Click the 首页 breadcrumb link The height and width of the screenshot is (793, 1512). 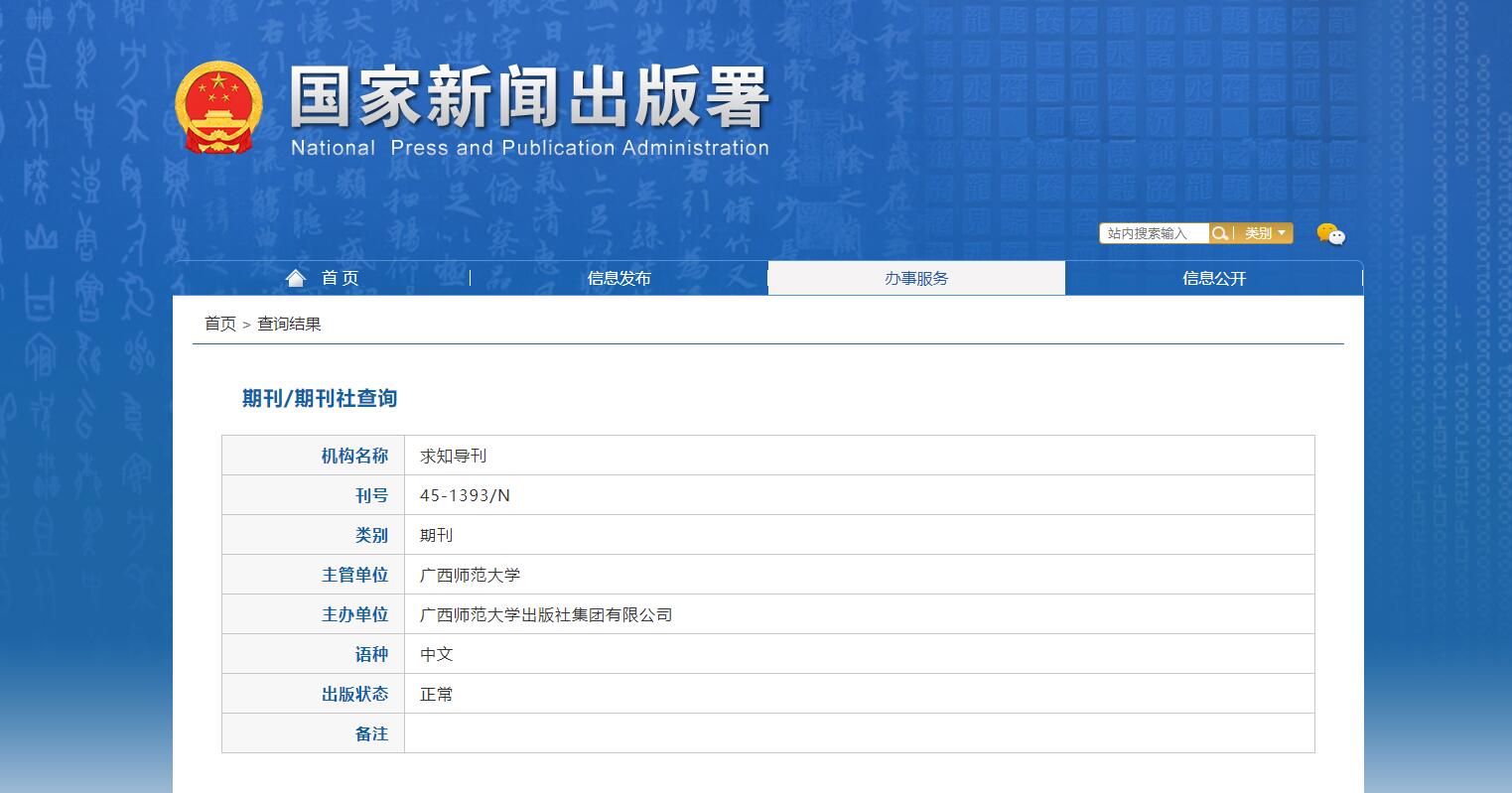[220, 324]
